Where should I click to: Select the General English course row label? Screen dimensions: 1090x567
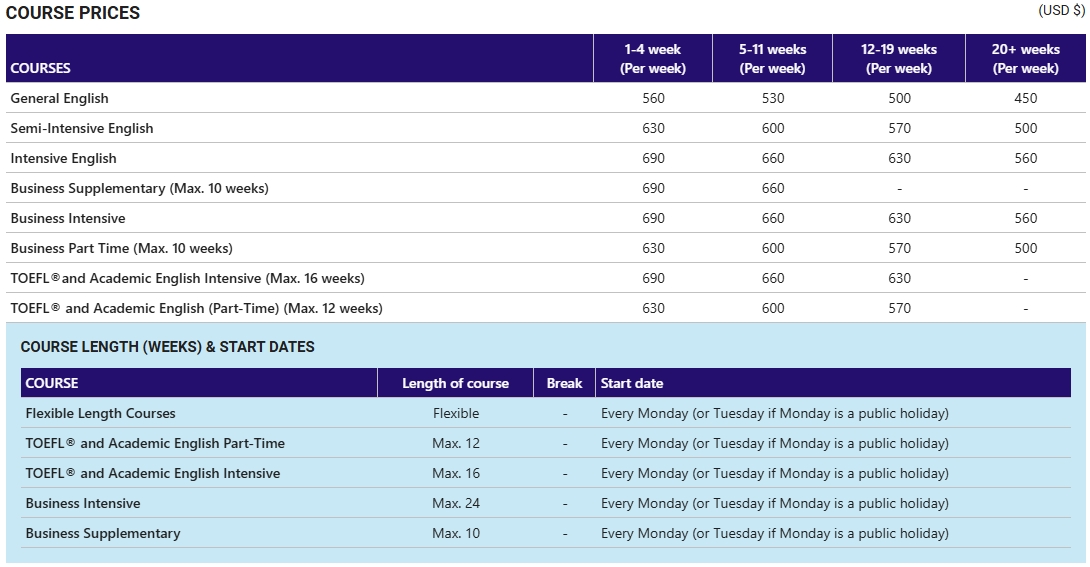coord(59,98)
